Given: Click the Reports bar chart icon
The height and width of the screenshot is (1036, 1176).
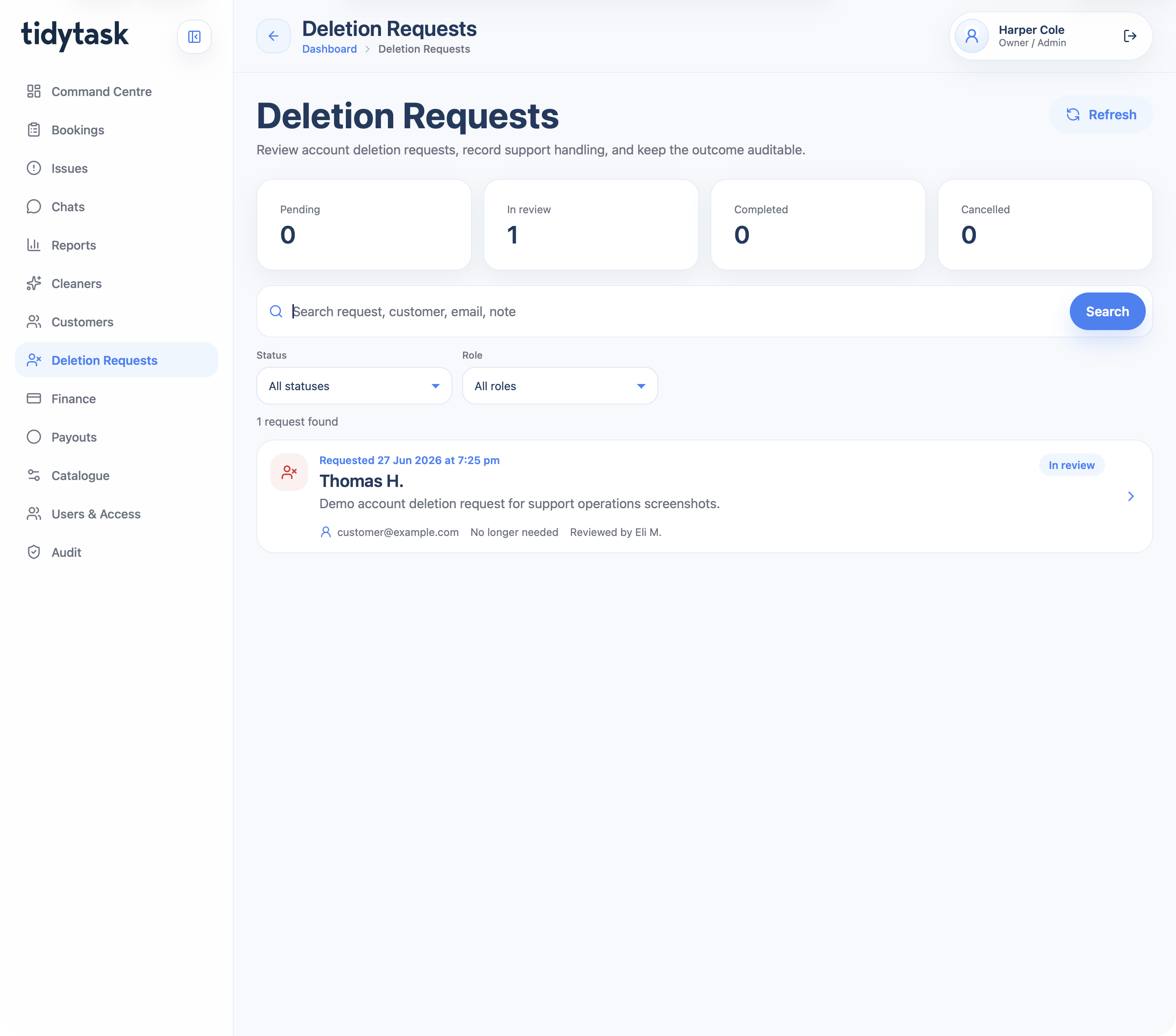Looking at the screenshot, I should tap(34, 245).
